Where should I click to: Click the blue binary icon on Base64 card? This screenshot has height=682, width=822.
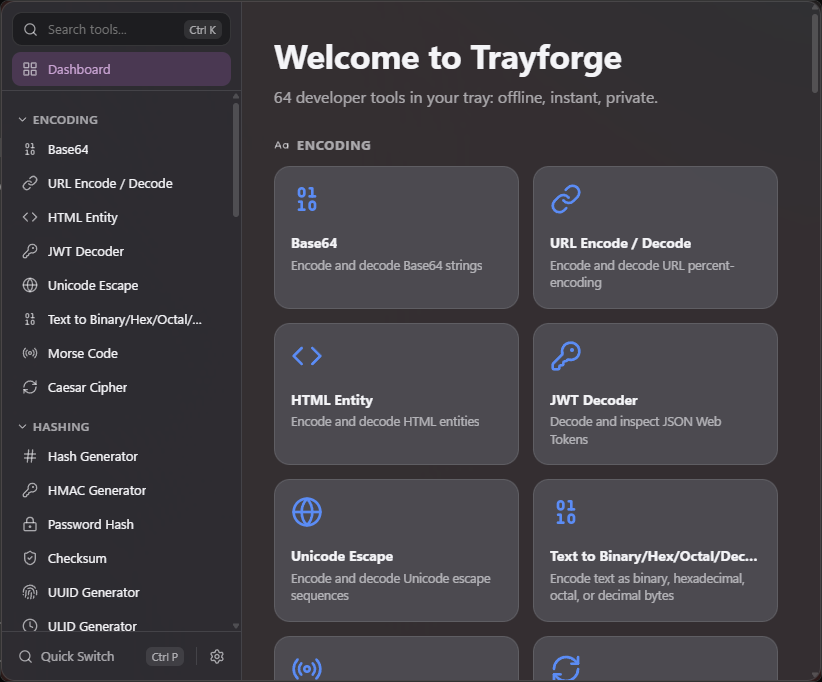[x=307, y=199]
